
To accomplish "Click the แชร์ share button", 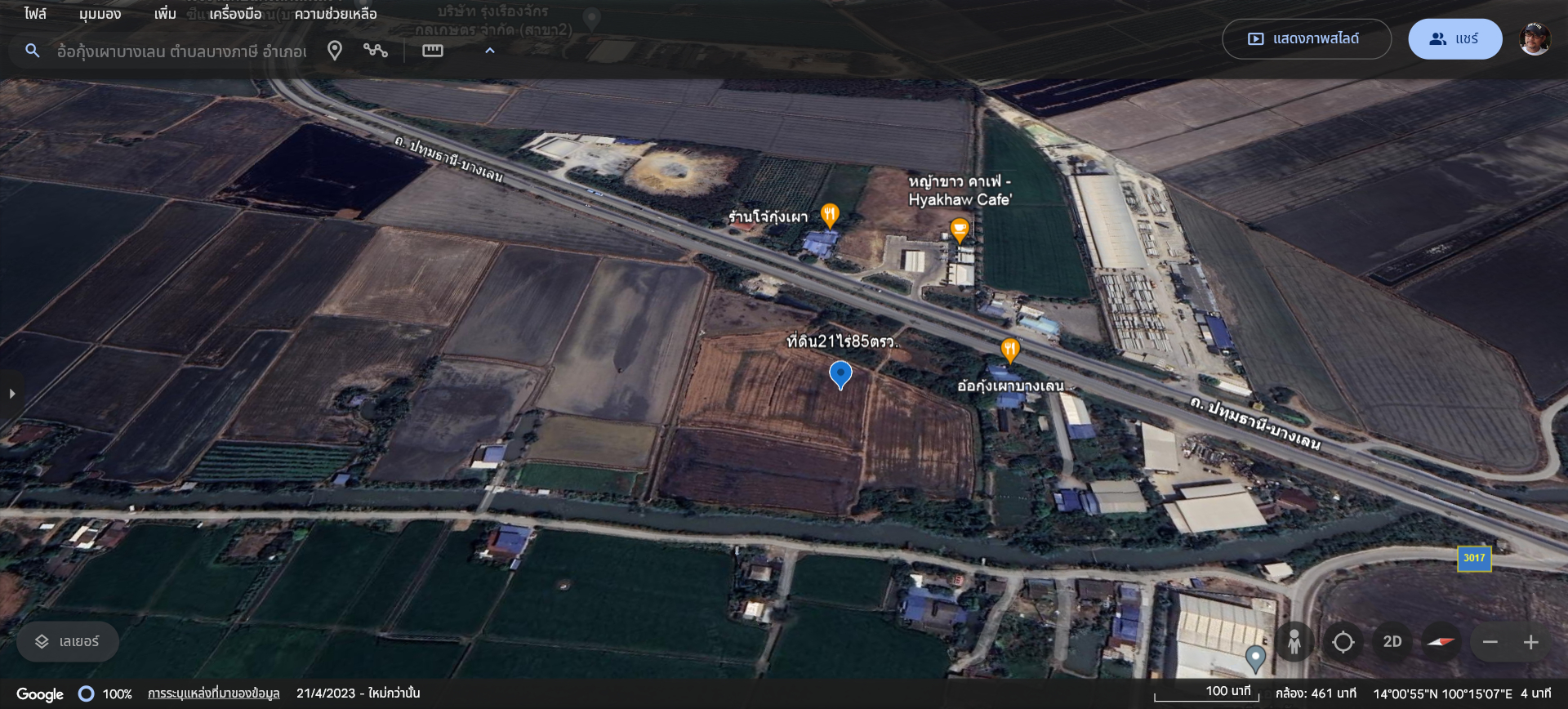I will pos(1454,39).
